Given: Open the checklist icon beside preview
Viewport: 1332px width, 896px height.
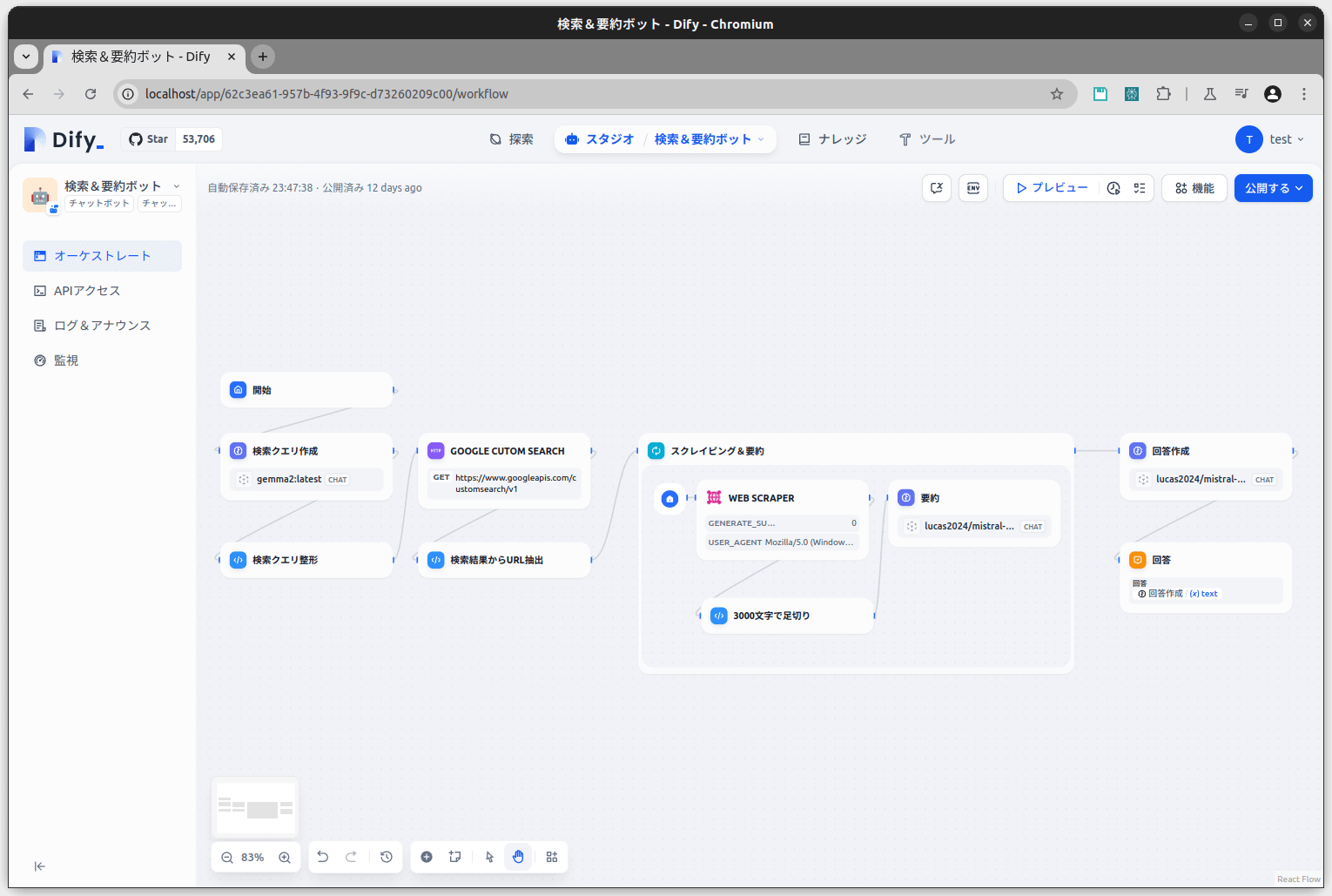Looking at the screenshot, I should tap(1140, 188).
